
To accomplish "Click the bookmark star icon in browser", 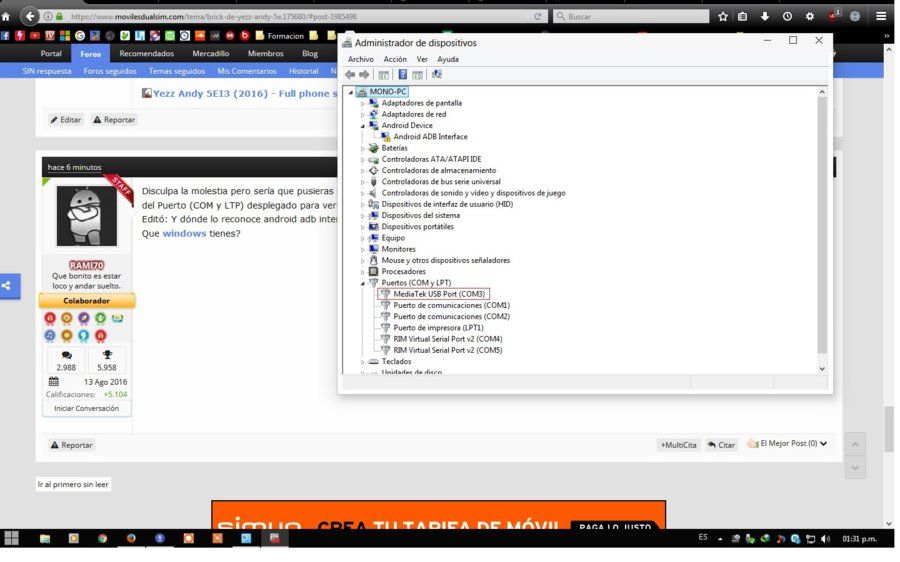I will coord(723,17).
